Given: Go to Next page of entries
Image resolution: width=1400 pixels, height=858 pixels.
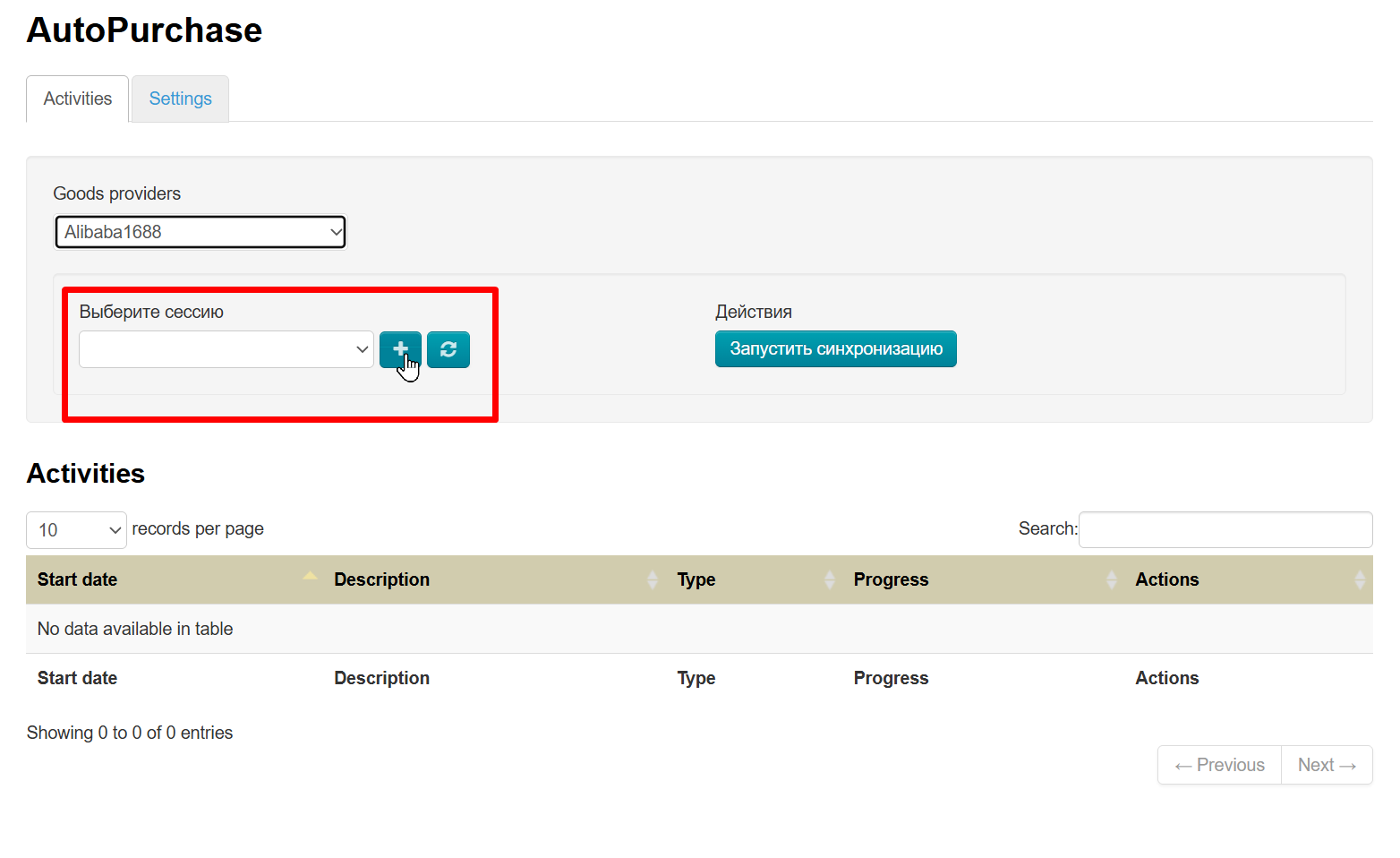Looking at the screenshot, I should tap(1327, 765).
